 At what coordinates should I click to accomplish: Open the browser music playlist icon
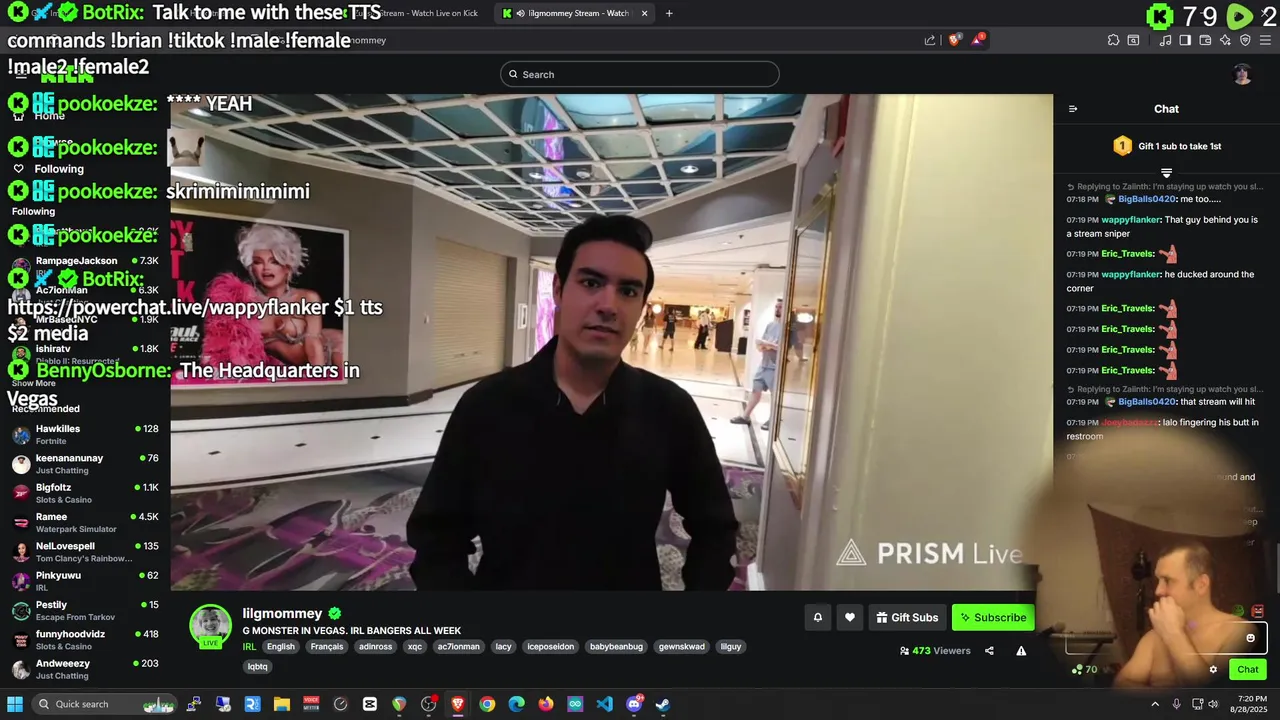pos(1165,40)
